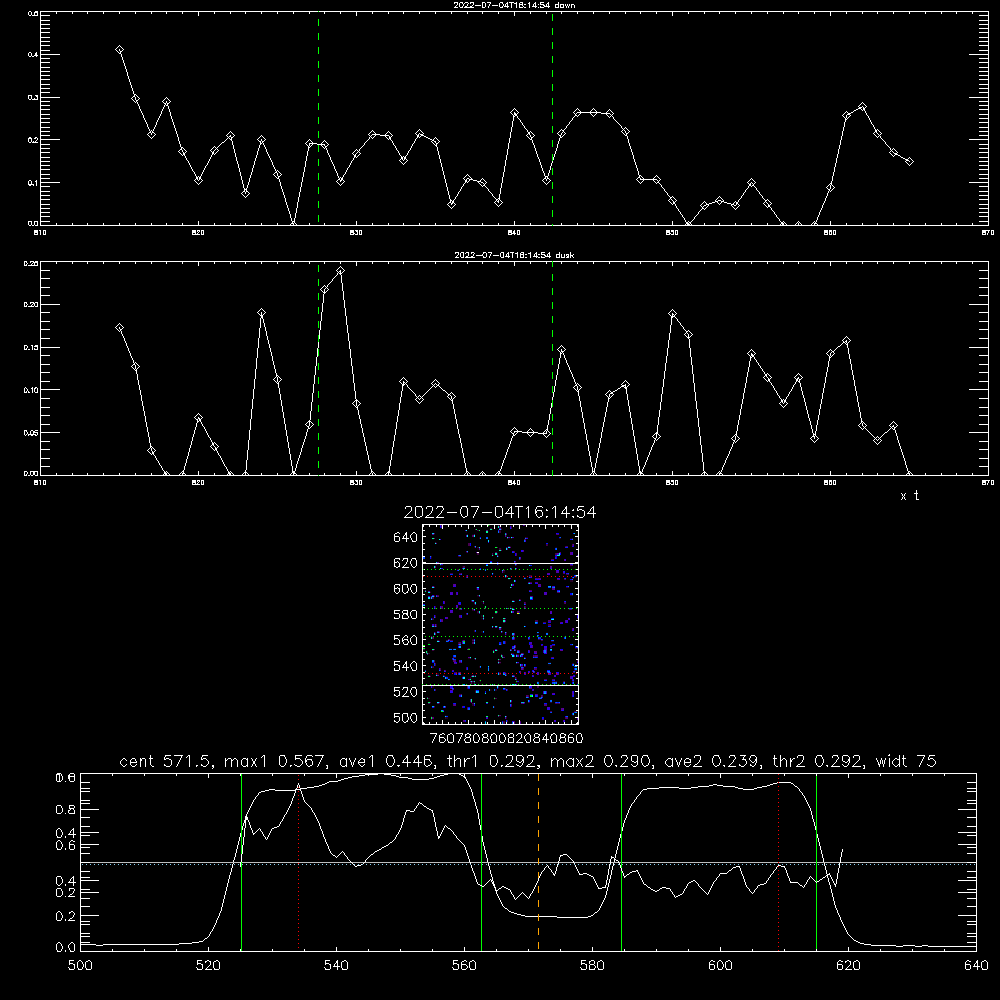Click the red dotted vertical line near 534
The image size is (1000, 1000).
298,862
